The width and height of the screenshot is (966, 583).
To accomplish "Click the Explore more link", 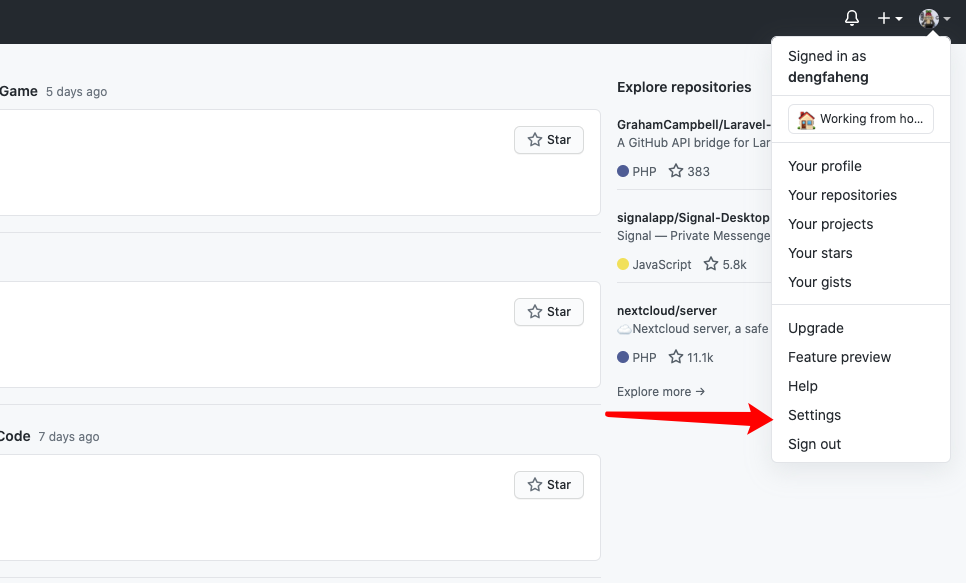I will coord(660,392).
